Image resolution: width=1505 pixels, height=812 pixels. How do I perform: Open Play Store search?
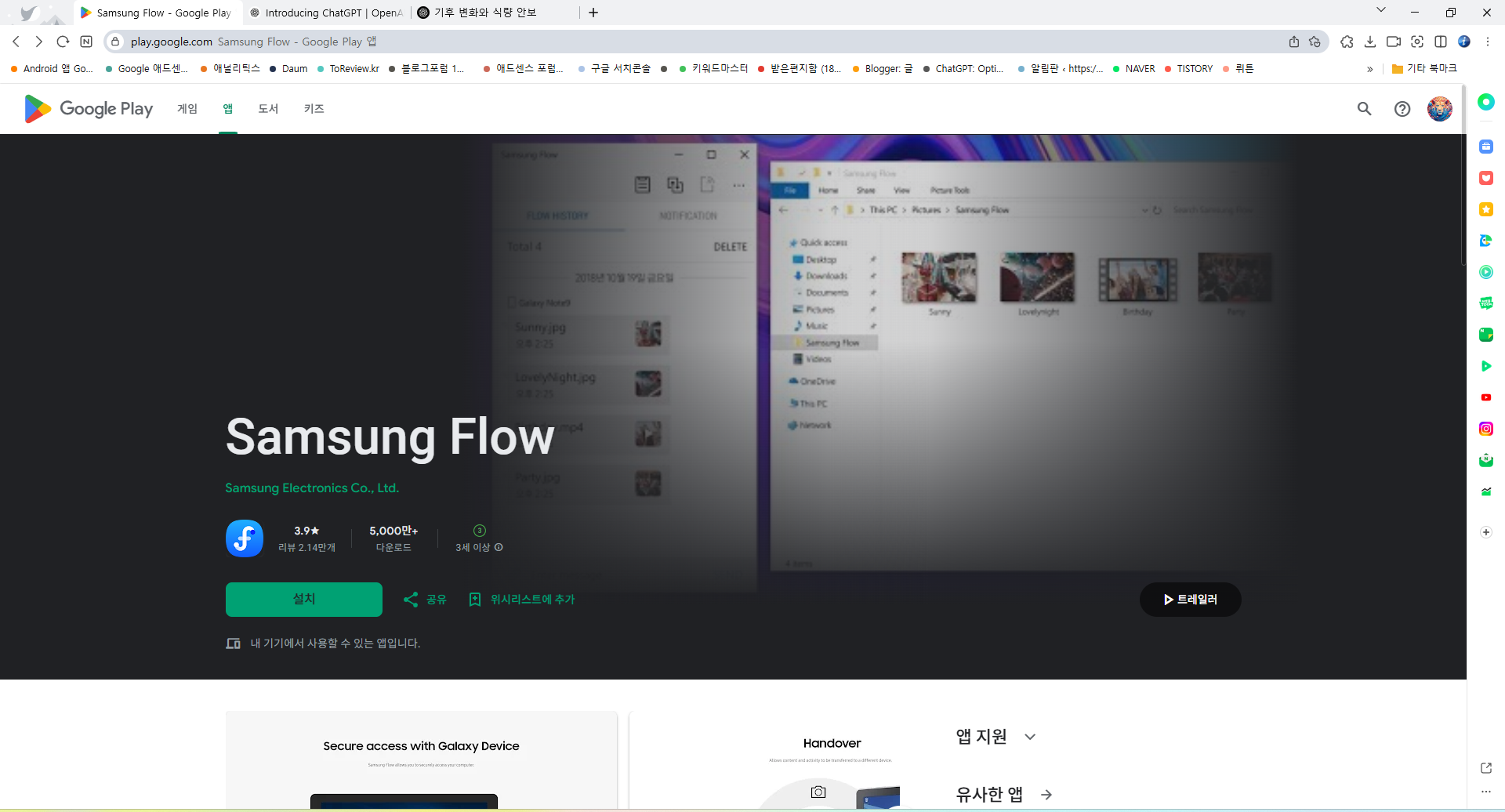tap(1364, 109)
